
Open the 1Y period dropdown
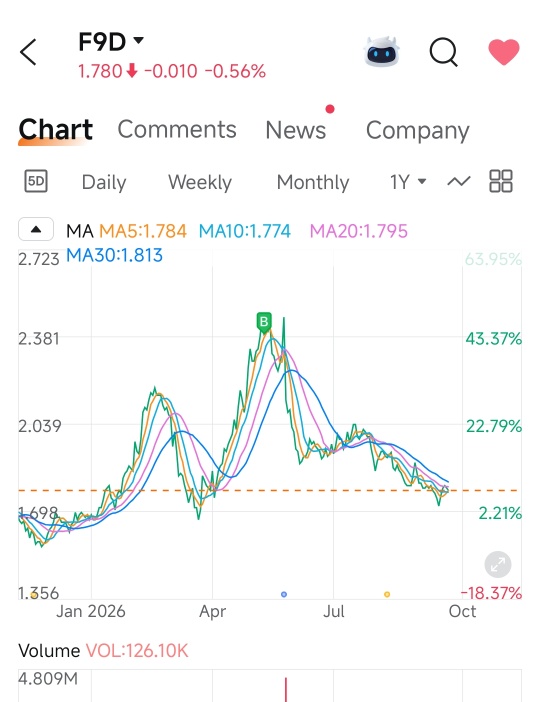[408, 182]
